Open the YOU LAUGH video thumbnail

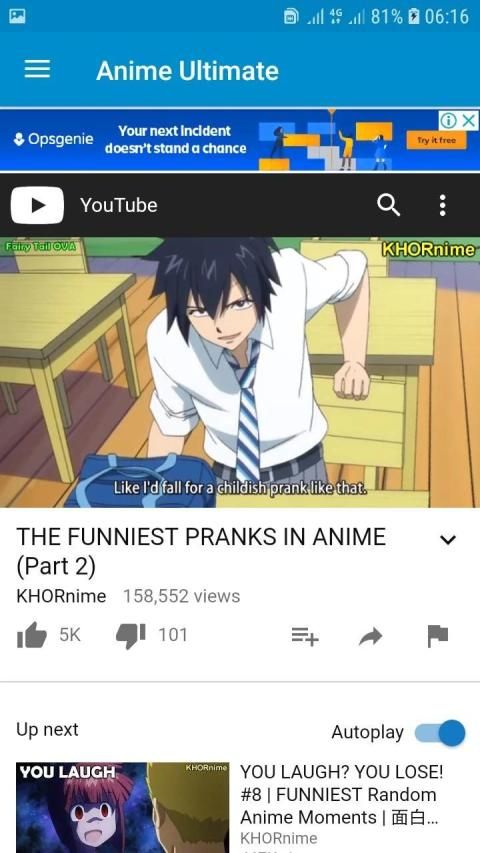[122, 807]
